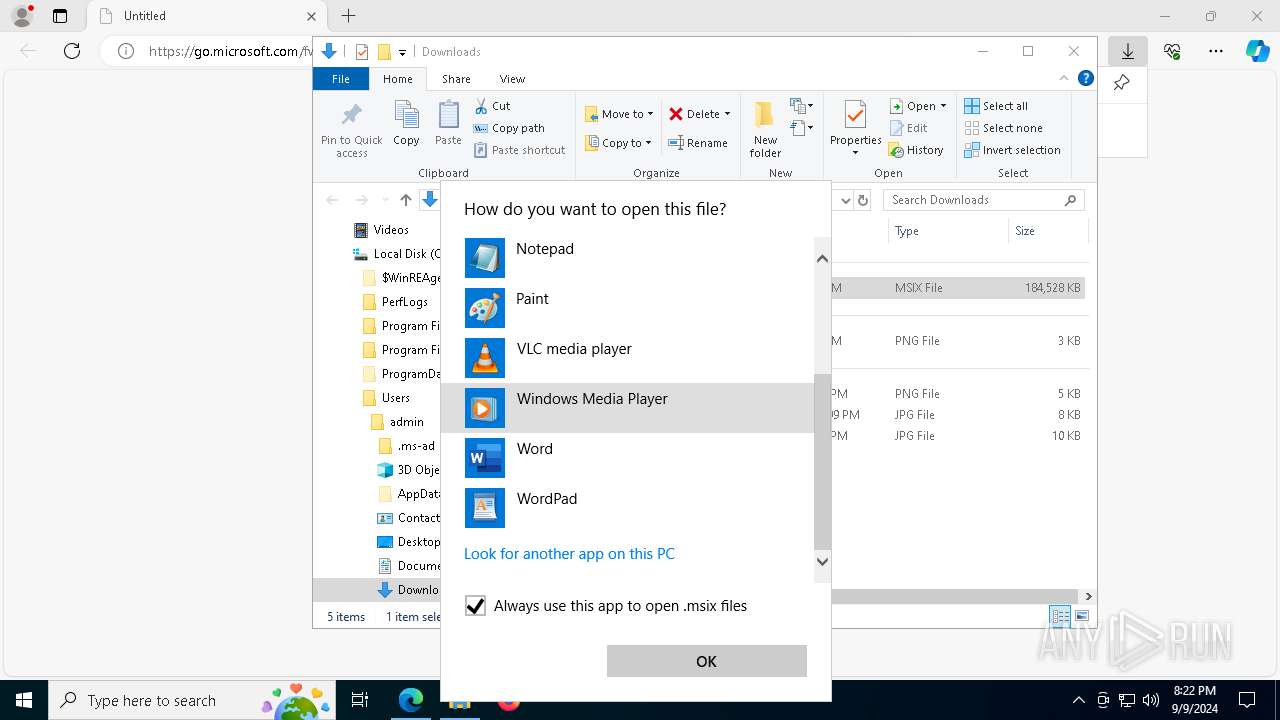Open Task View on taskbar

[x=360, y=700]
